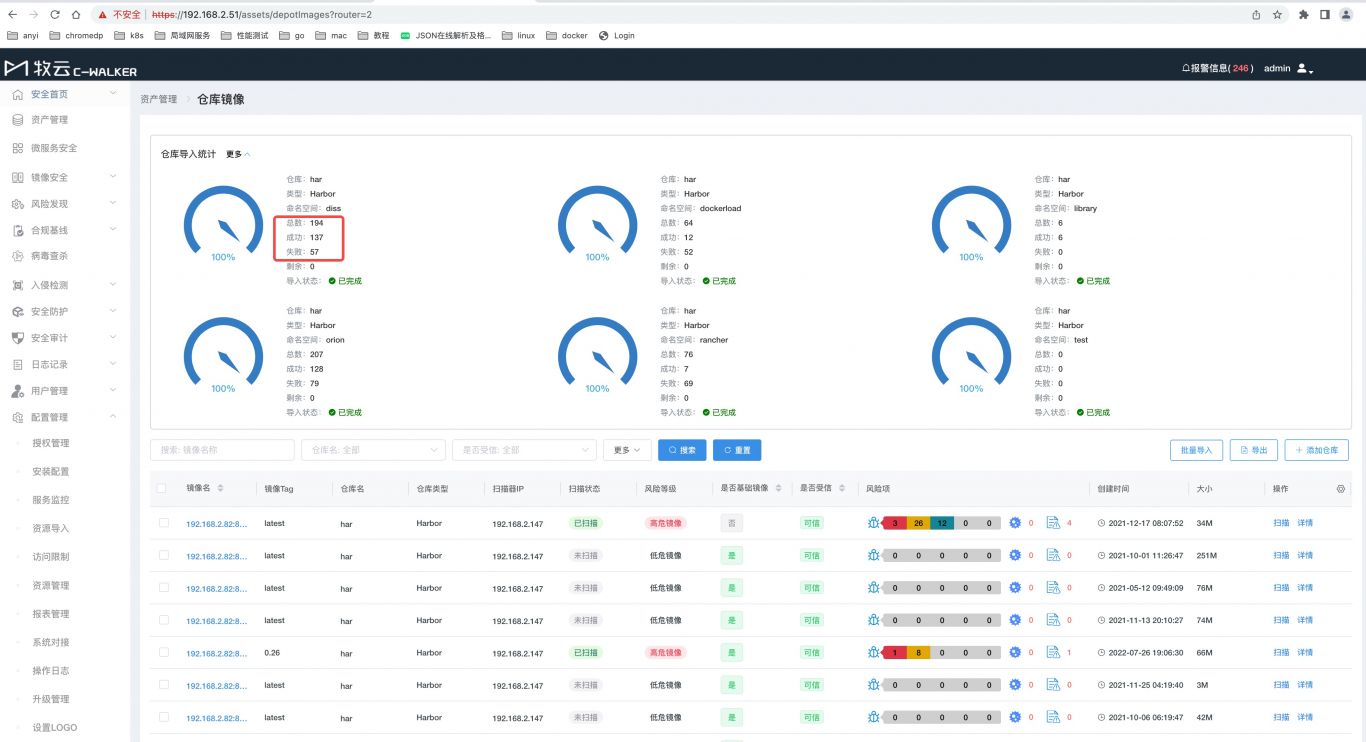Click the blue 搜索 button
Screen dimensions: 1366x742
coord(683,450)
